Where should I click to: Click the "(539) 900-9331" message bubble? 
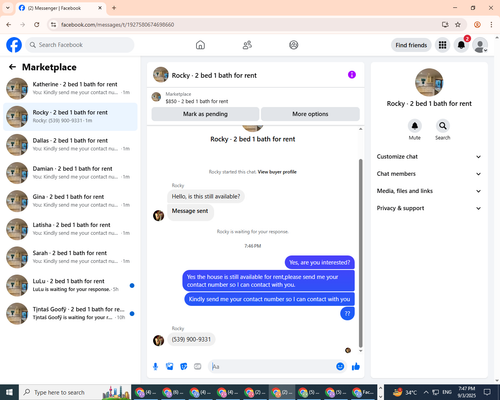tap(191, 339)
